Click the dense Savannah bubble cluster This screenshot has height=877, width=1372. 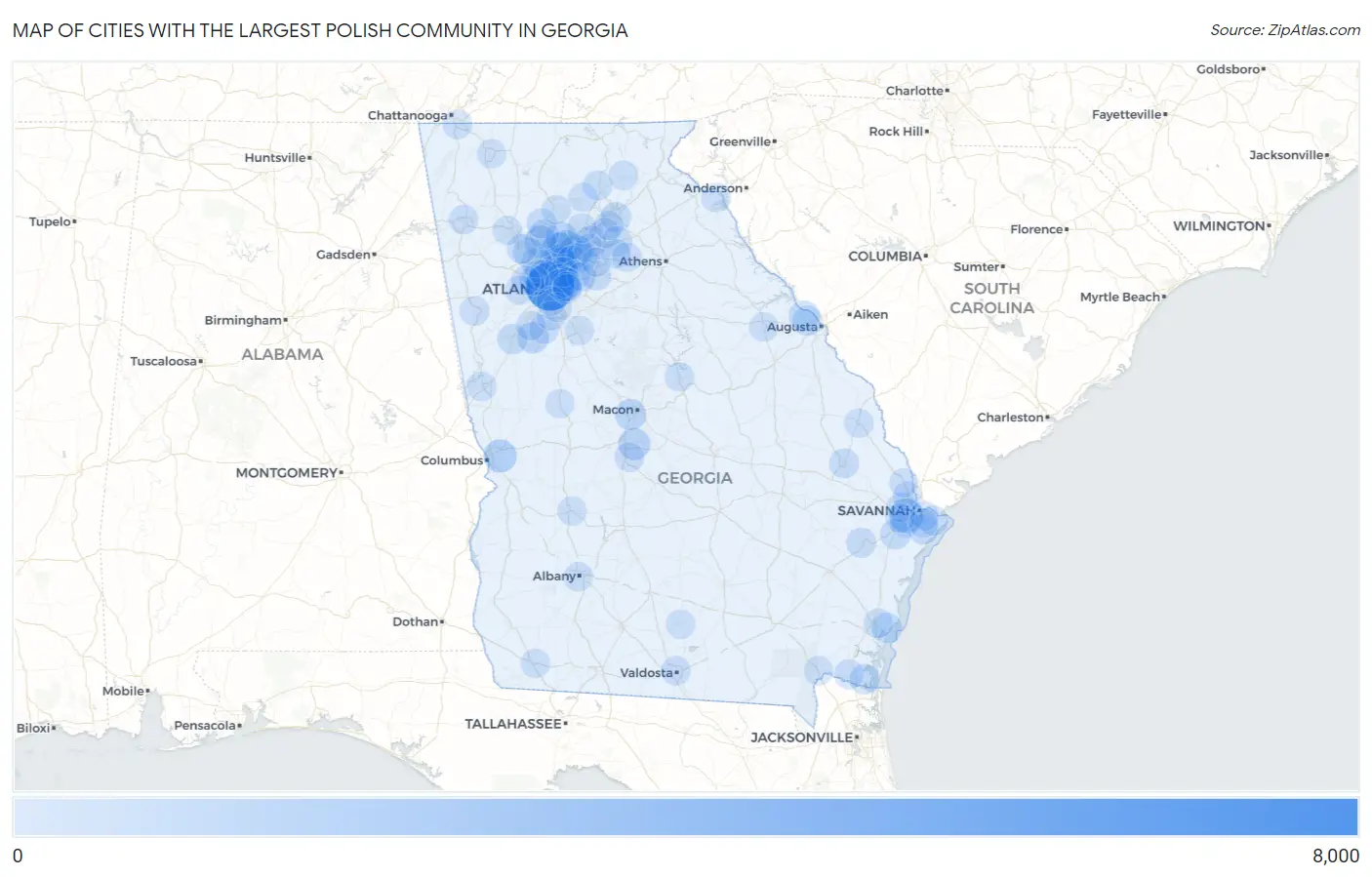[908, 517]
